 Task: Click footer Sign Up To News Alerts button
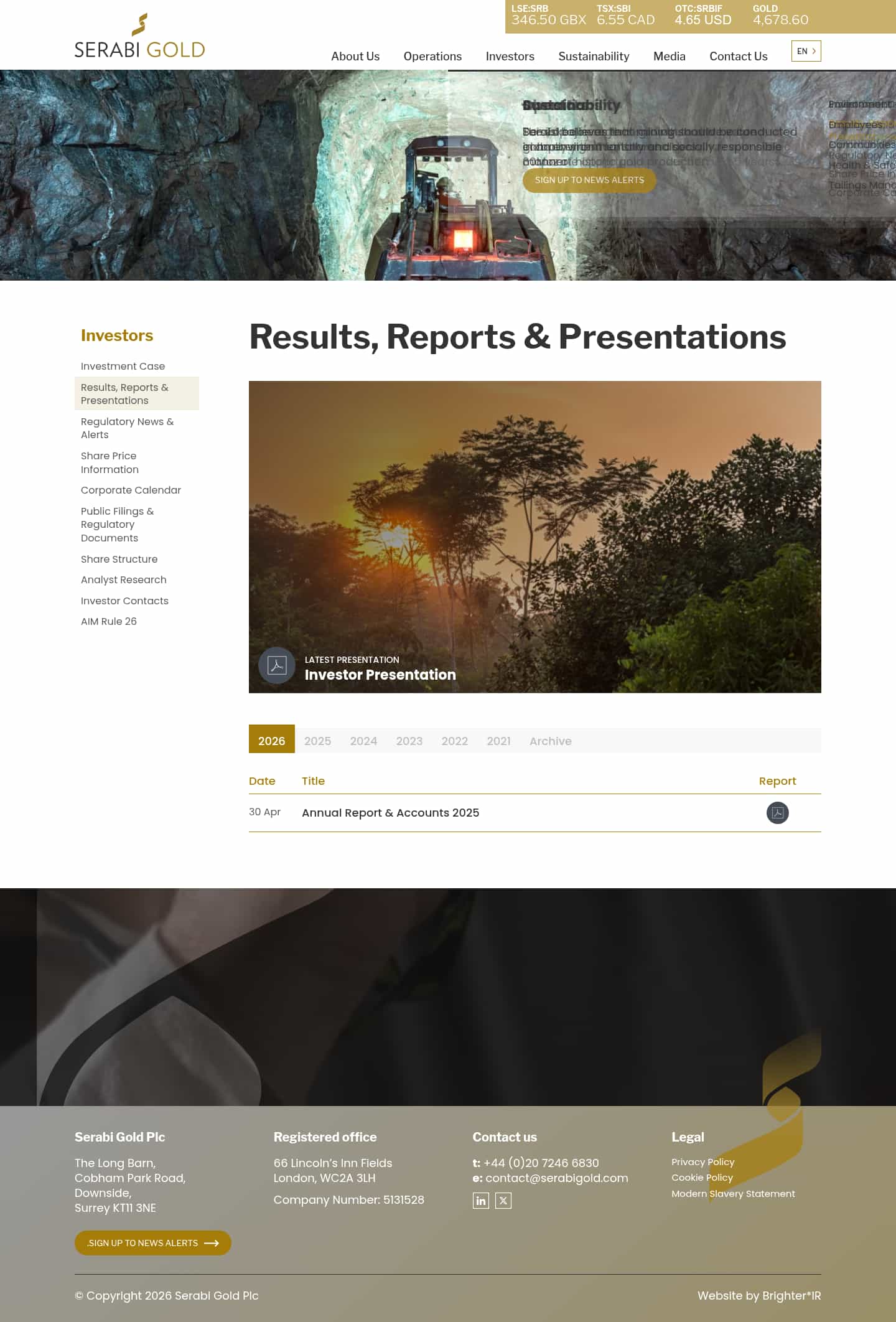[152, 1243]
